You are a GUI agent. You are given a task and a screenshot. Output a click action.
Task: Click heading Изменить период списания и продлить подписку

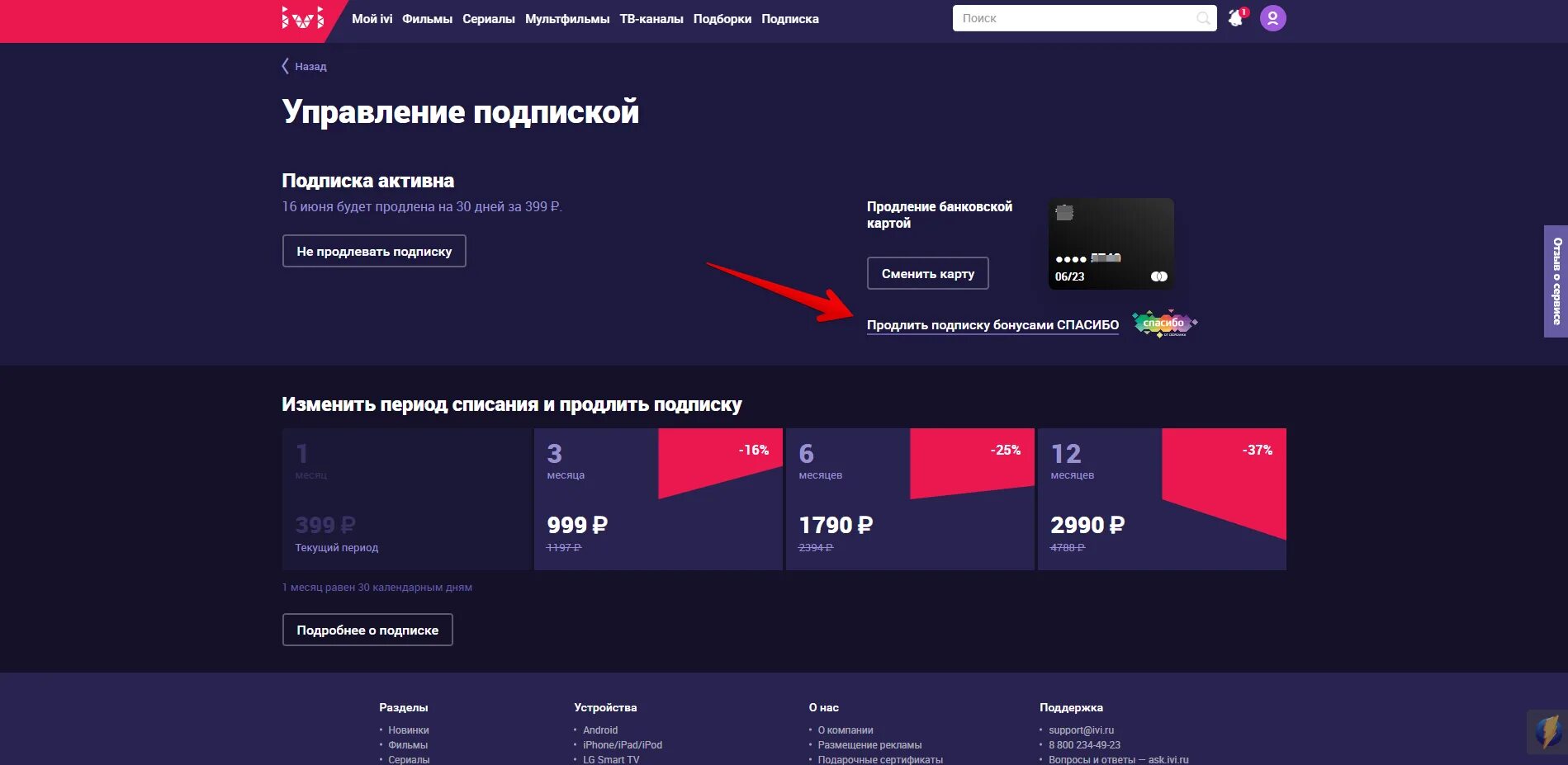(512, 404)
